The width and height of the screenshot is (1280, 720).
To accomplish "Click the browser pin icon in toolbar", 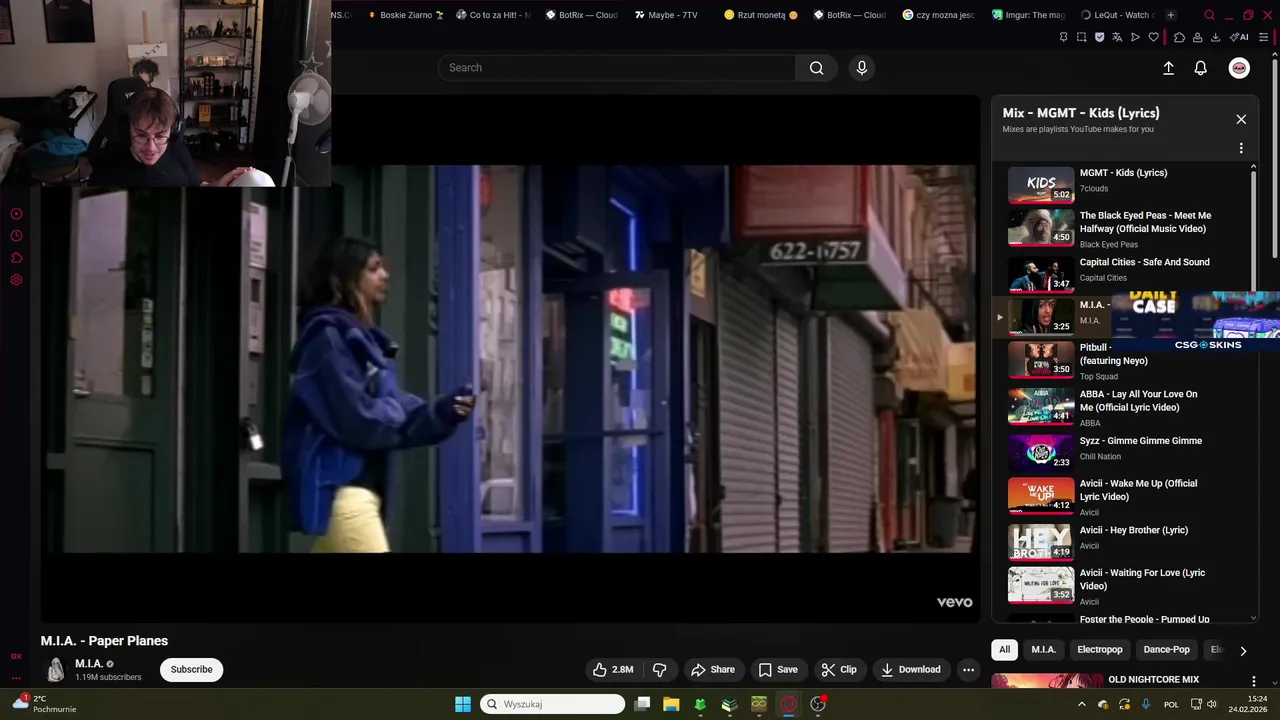I will 1063,37.
